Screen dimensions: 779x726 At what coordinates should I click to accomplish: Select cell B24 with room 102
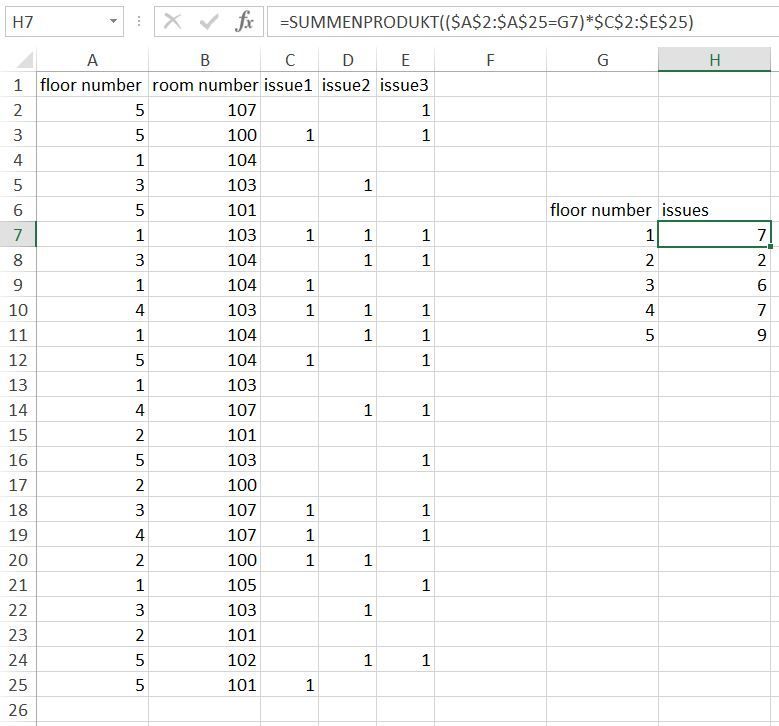tap(205, 660)
